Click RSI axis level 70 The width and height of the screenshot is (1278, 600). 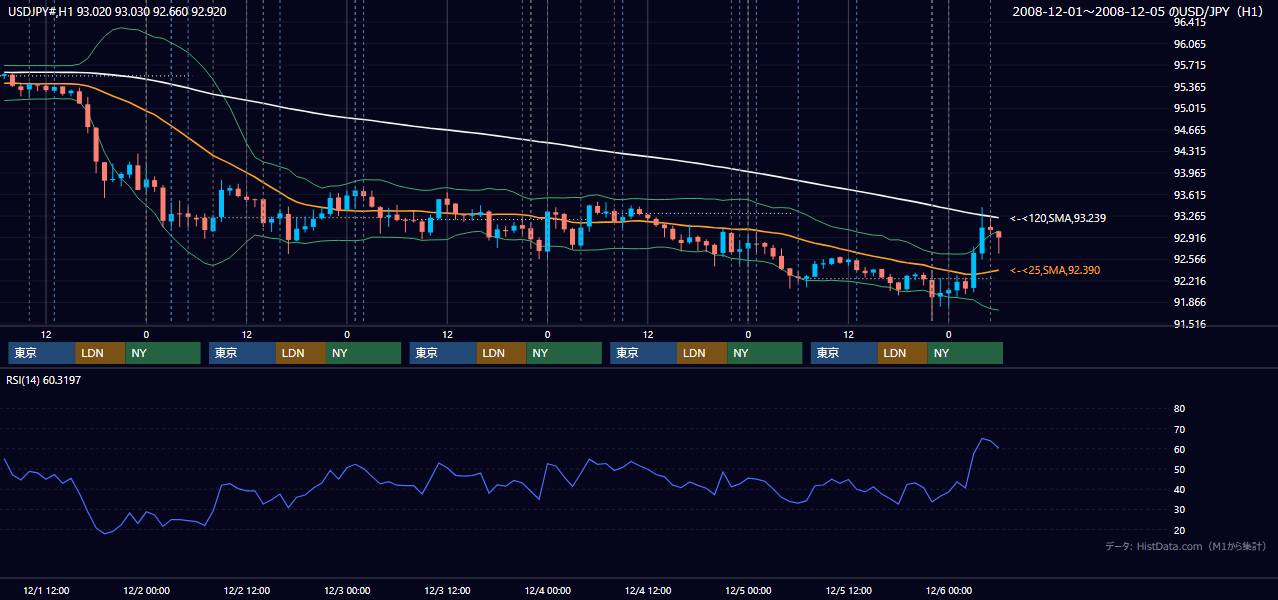coord(1179,429)
